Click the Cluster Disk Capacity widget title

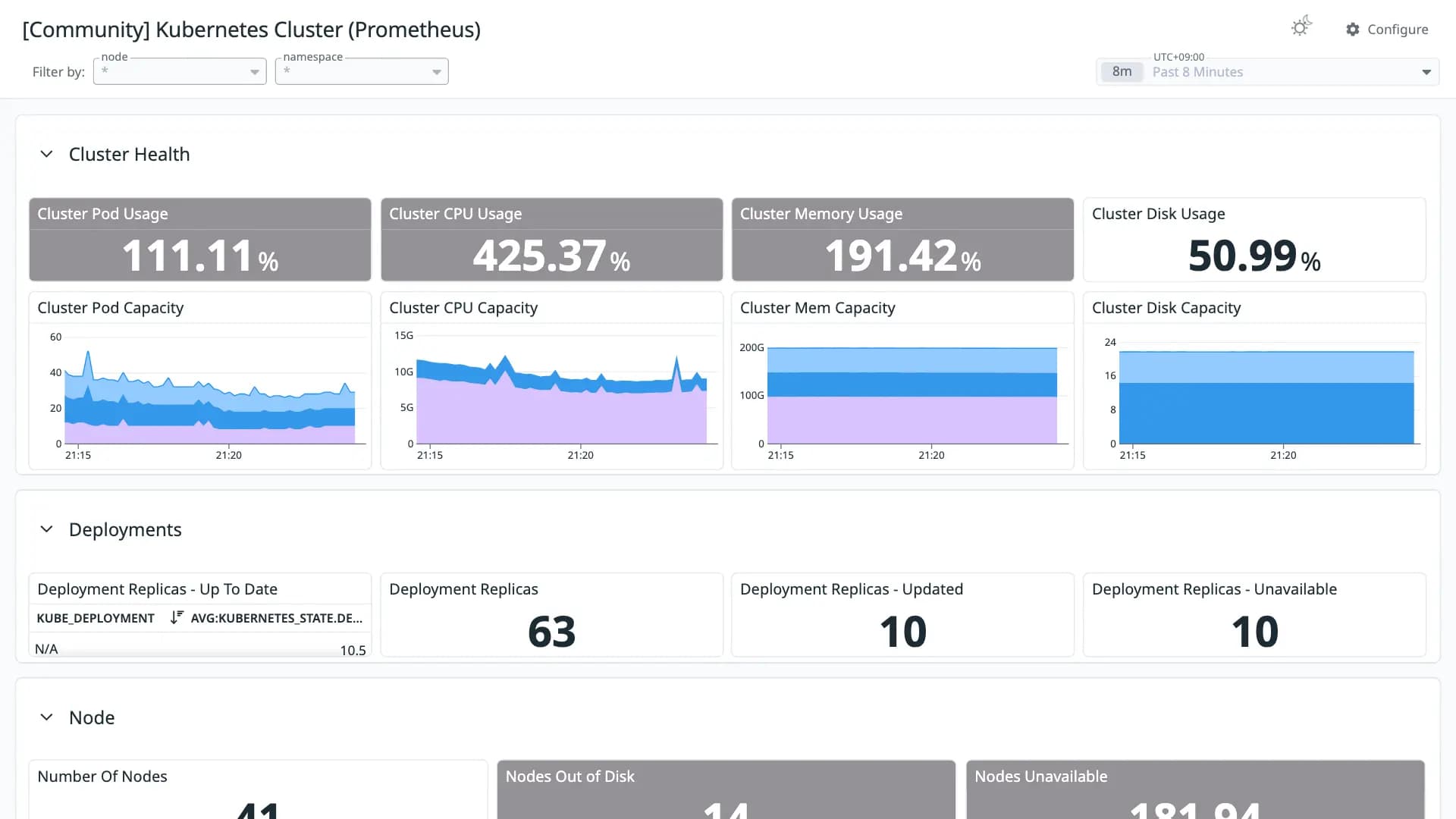click(1166, 308)
